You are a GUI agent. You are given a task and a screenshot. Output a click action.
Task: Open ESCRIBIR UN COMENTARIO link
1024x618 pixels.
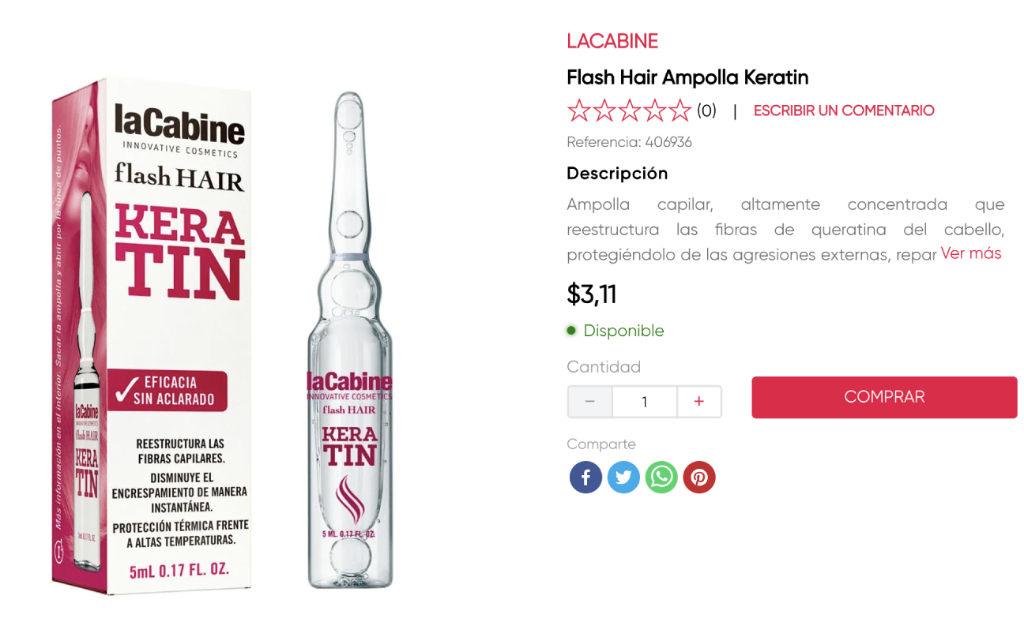(844, 110)
